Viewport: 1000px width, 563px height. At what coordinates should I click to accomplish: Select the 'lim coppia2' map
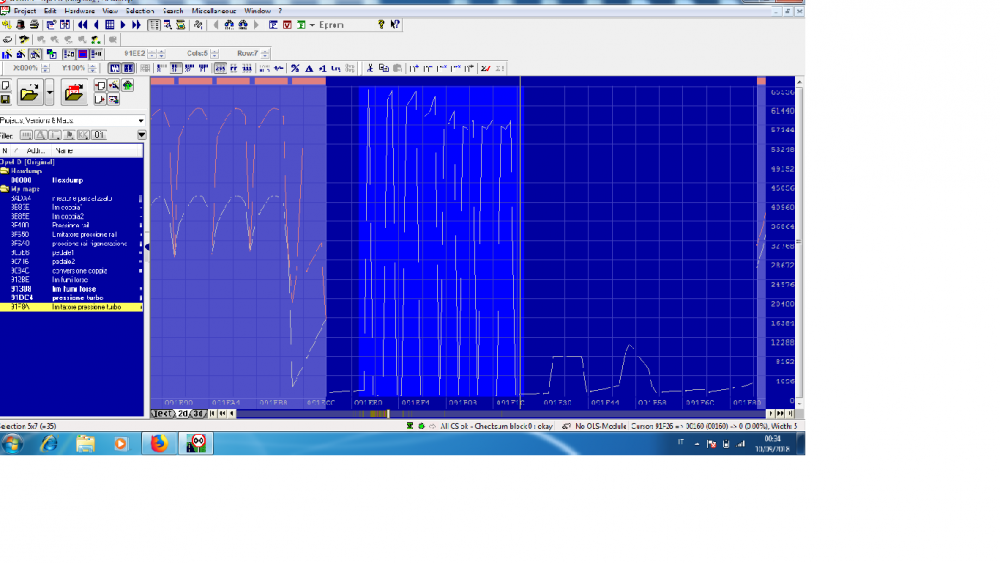tap(71, 217)
